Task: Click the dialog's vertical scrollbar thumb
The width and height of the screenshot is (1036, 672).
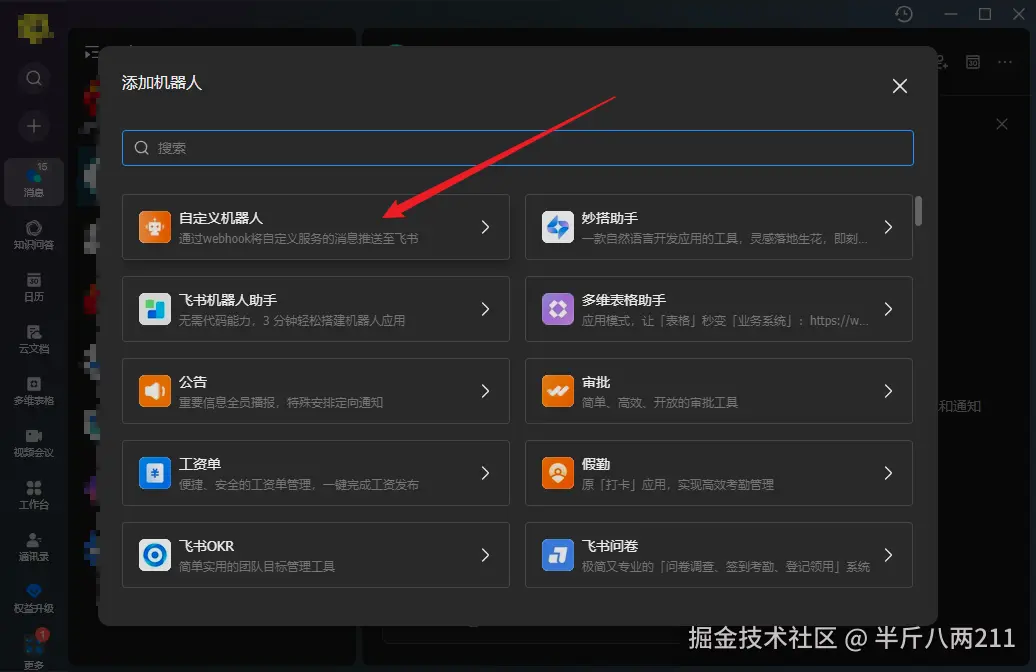Action: pyautogui.click(x=918, y=211)
